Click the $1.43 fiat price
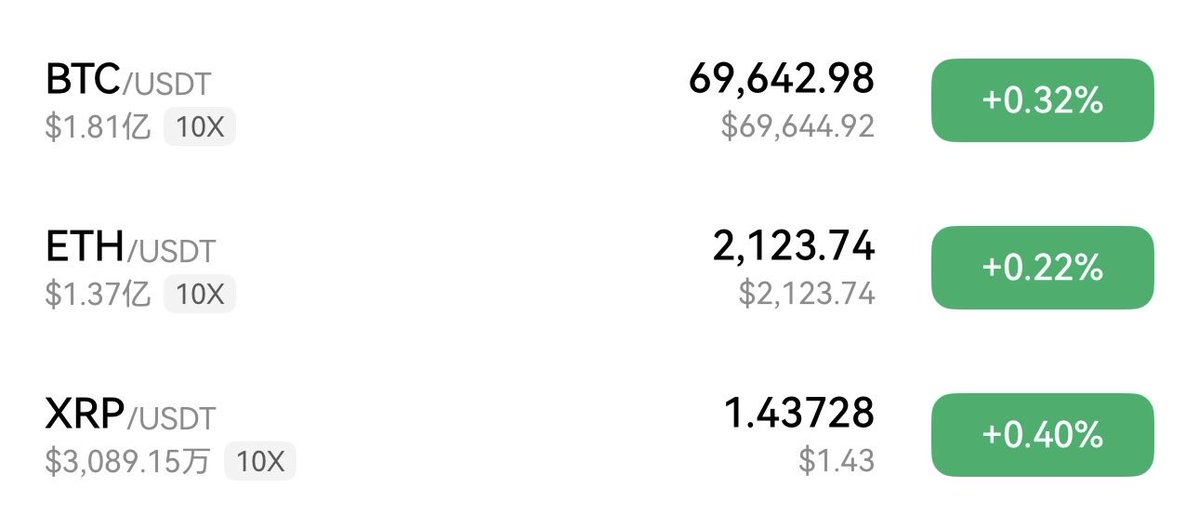 (x=836, y=460)
